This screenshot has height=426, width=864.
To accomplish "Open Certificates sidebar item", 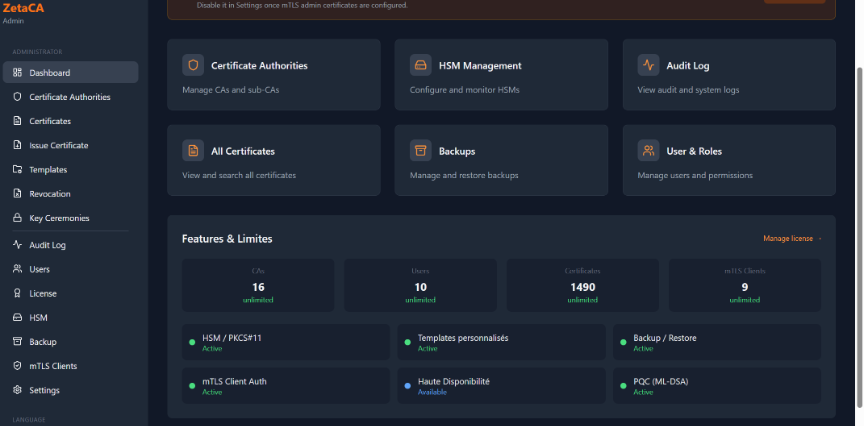I will tap(71, 121).
